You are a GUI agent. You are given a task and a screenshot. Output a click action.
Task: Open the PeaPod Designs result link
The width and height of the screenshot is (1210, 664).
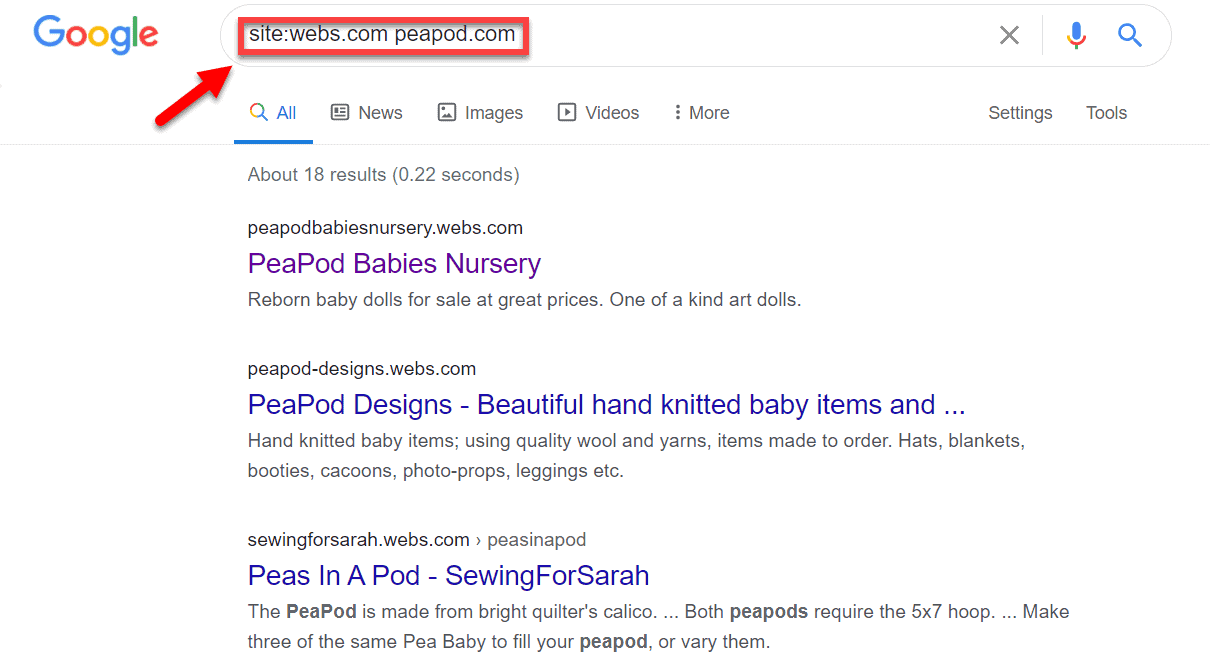tap(606, 405)
